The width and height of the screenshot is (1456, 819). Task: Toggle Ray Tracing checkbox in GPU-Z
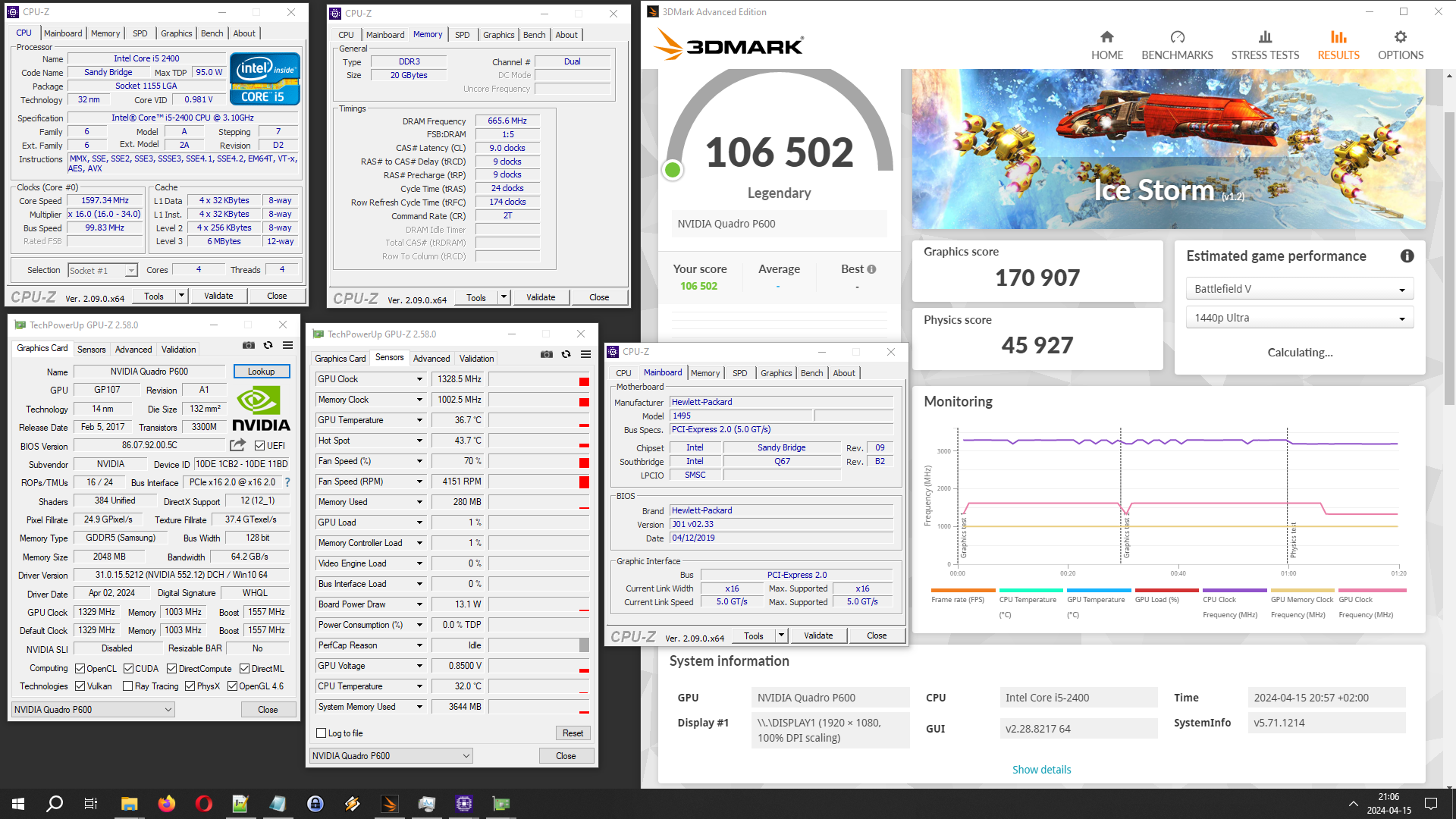click(x=127, y=686)
